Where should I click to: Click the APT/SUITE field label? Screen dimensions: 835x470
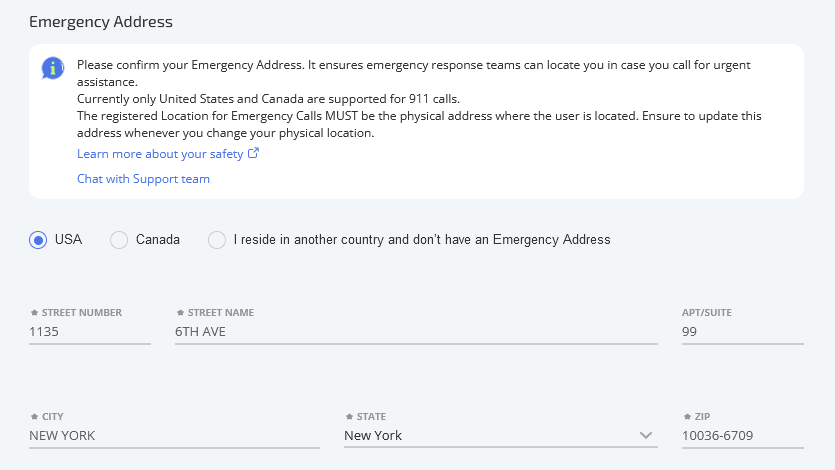707,312
